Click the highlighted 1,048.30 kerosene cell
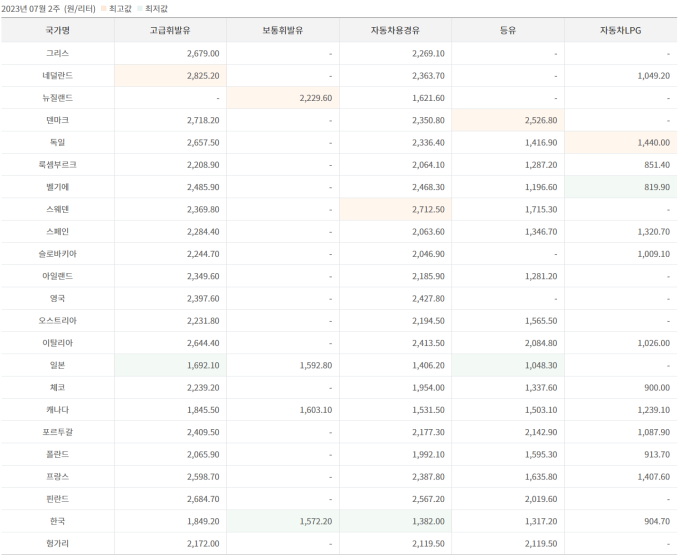 (508, 365)
